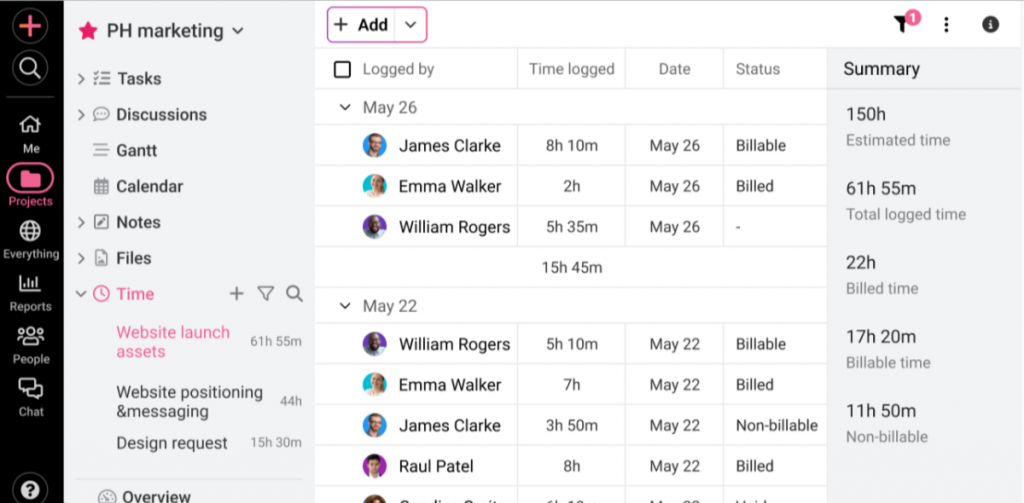Click the info icon at top right
1024x503 pixels.
pos(991,25)
